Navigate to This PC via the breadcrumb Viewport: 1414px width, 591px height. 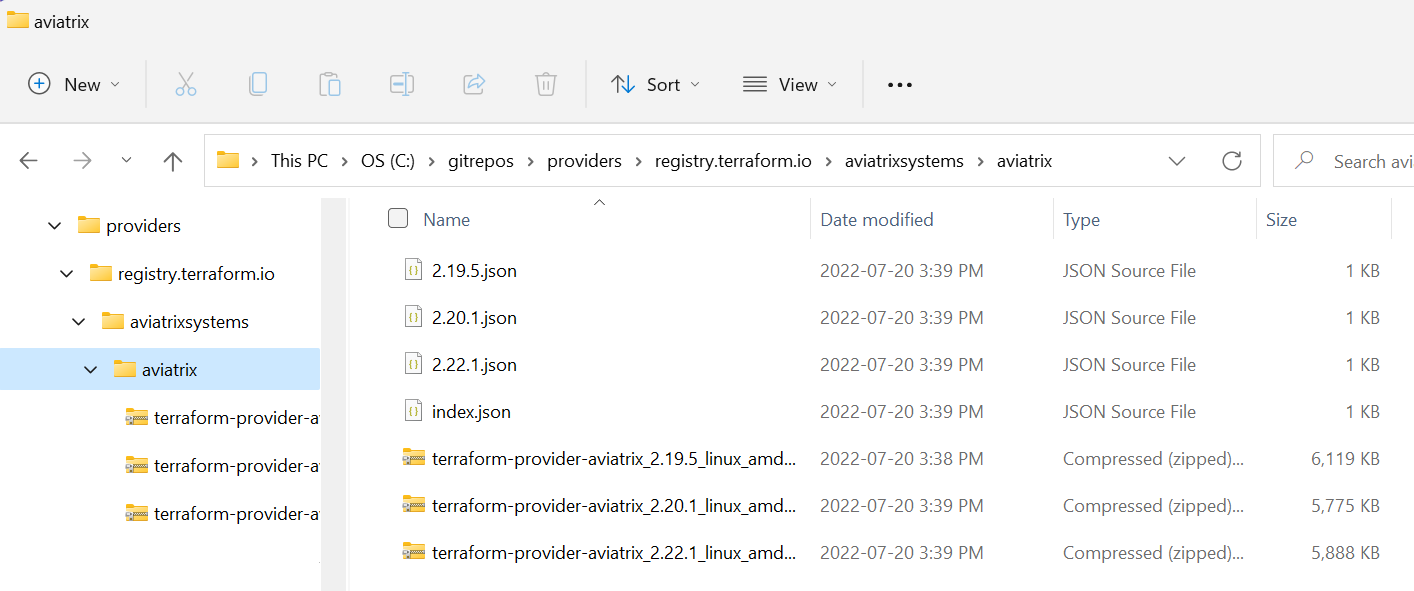(299, 160)
